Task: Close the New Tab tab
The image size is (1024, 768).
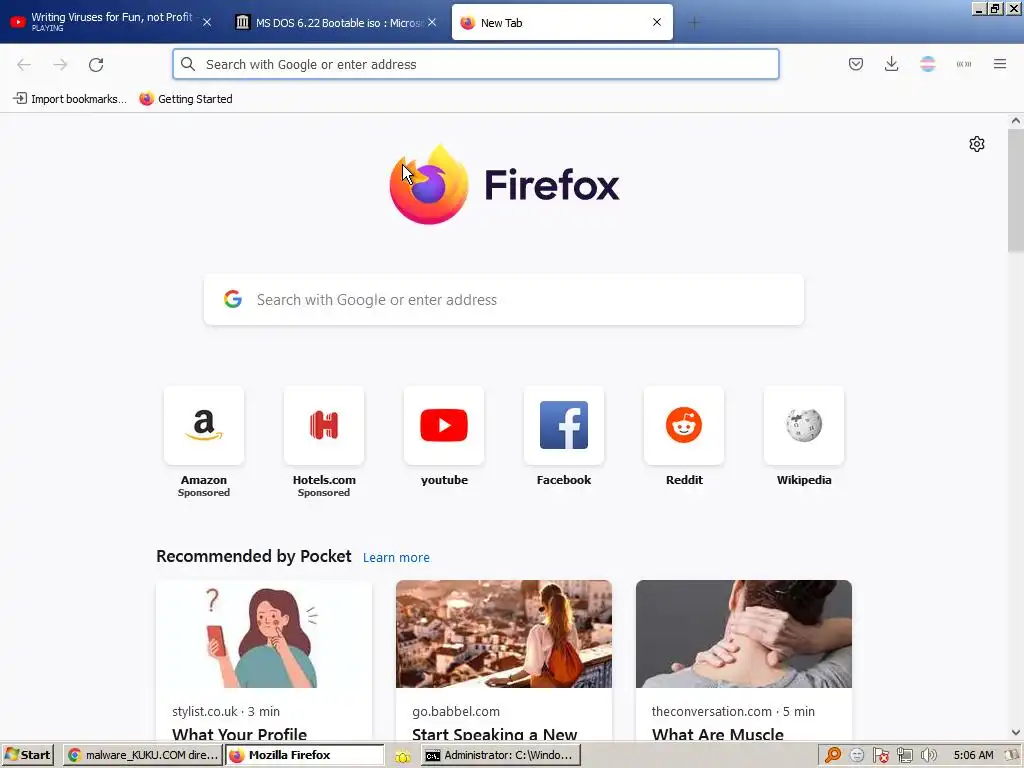Action: tap(657, 22)
